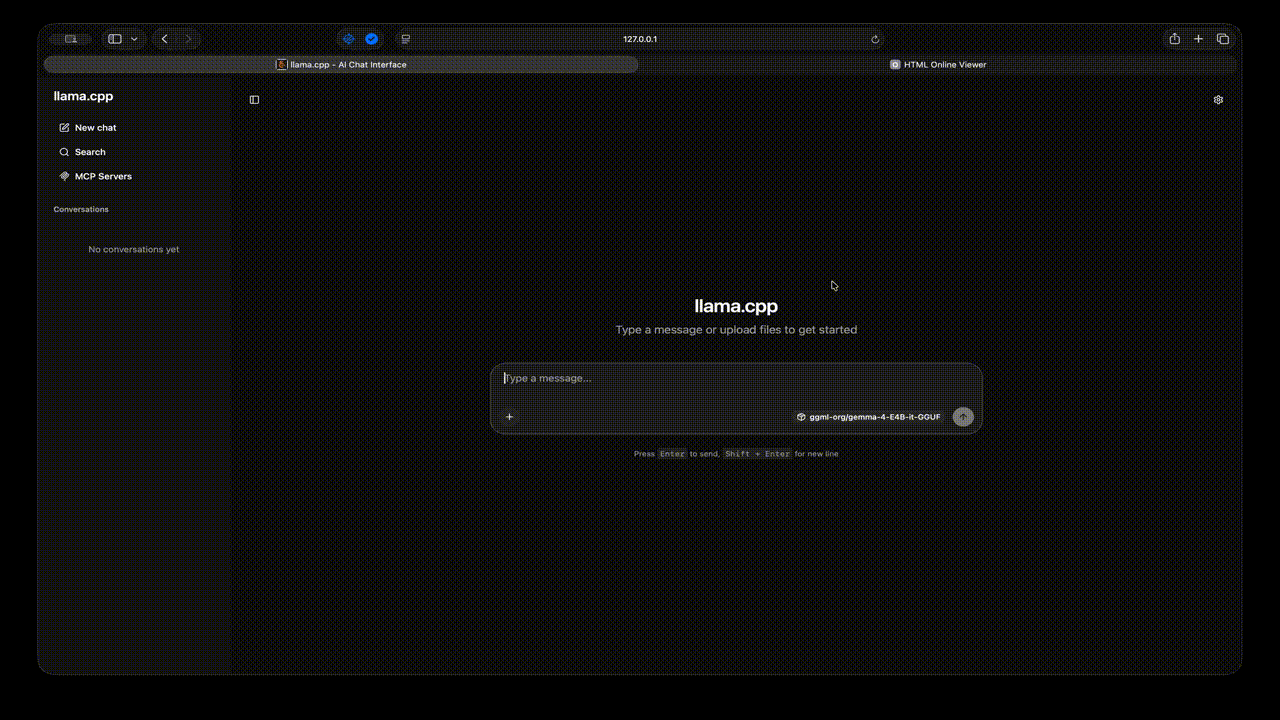Click the plus attachment button in the message box

tap(509, 417)
